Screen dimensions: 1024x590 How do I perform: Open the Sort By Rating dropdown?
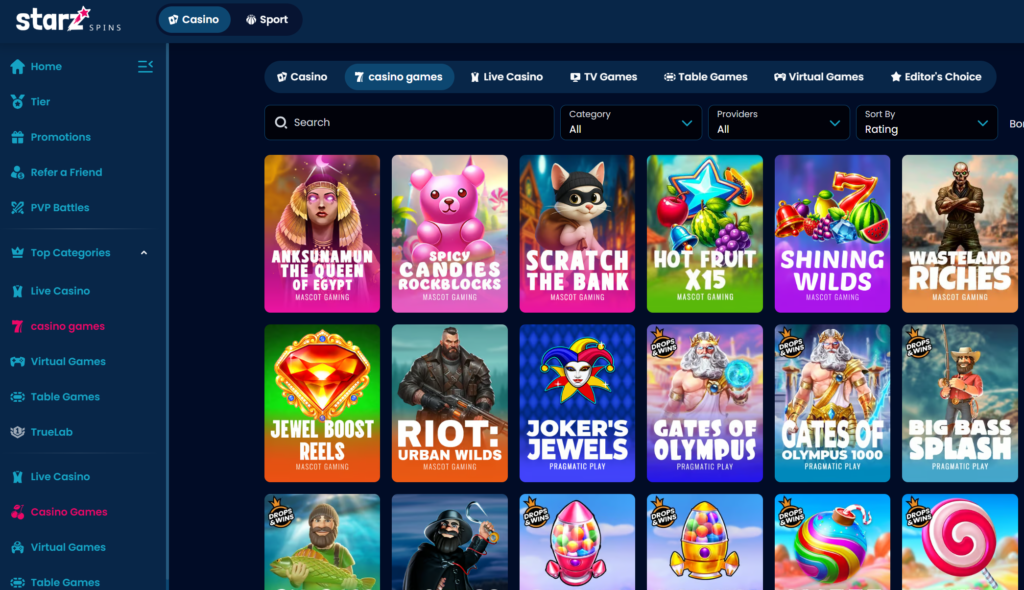[927, 122]
